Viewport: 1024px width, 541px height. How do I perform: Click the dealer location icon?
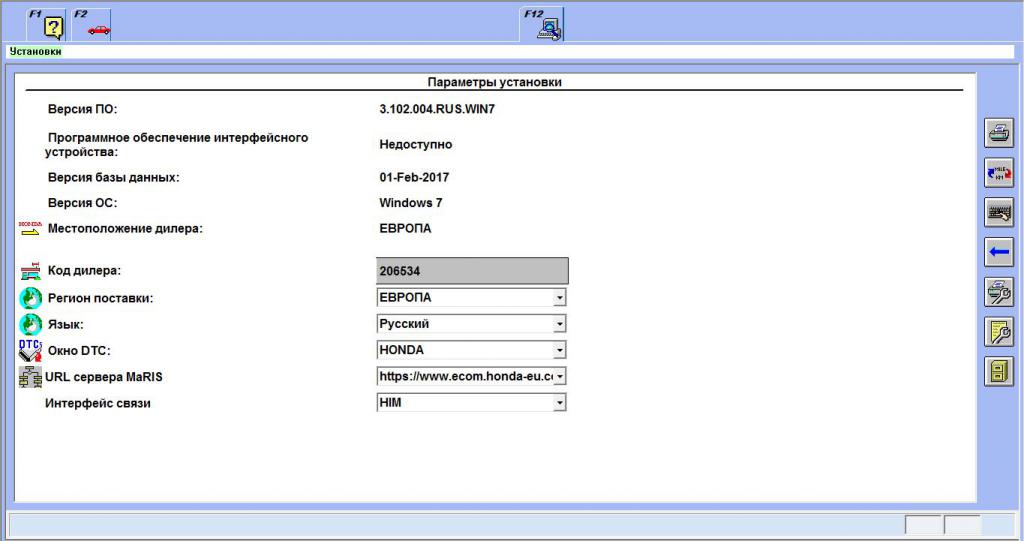coord(30,228)
